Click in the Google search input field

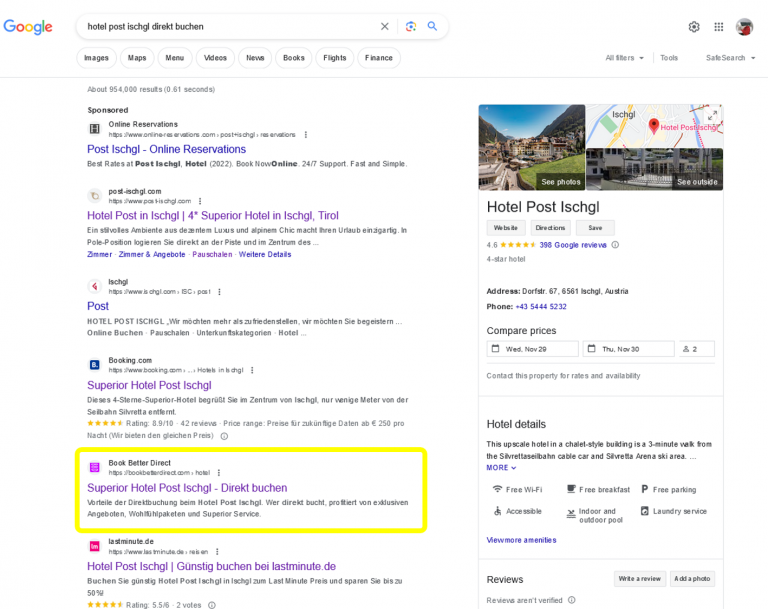[x=230, y=26]
